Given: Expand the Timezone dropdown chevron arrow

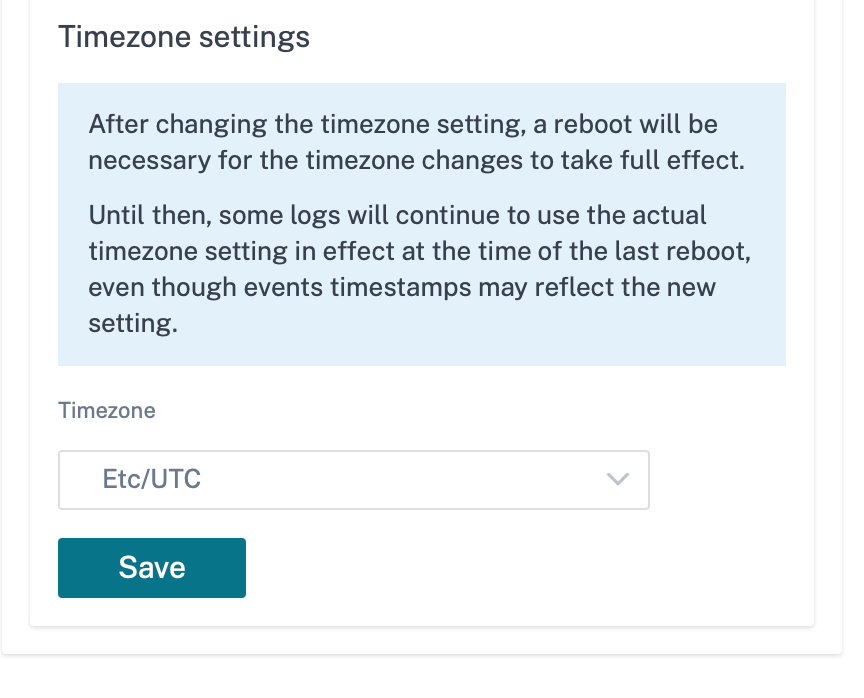Looking at the screenshot, I should coord(617,479).
